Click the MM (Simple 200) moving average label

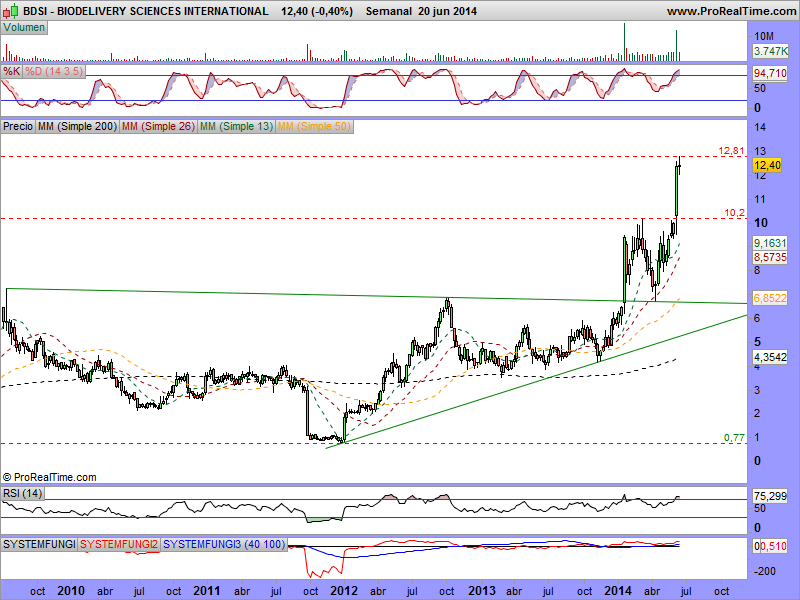pyautogui.click(x=77, y=126)
